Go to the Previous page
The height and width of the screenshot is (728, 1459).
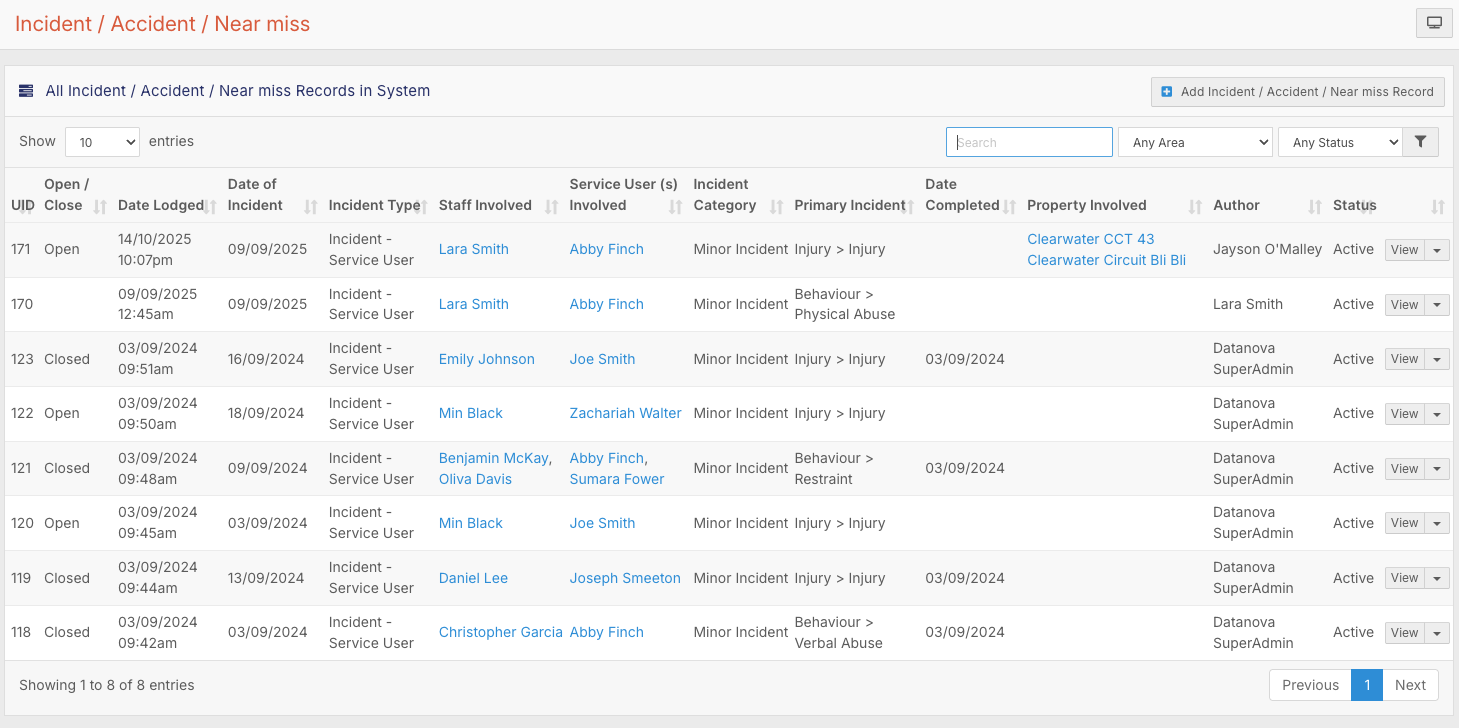[x=1310, y=685]
